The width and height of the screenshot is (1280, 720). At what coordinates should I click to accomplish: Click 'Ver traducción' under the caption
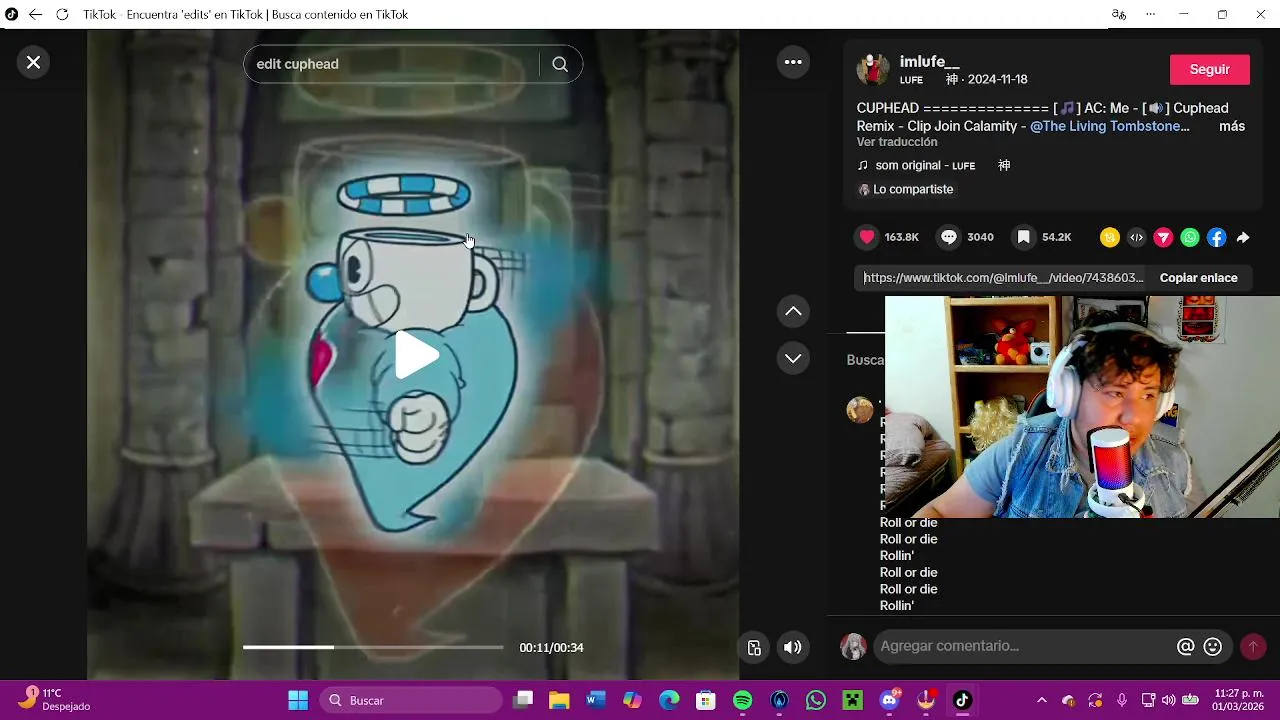click(897, 142)
